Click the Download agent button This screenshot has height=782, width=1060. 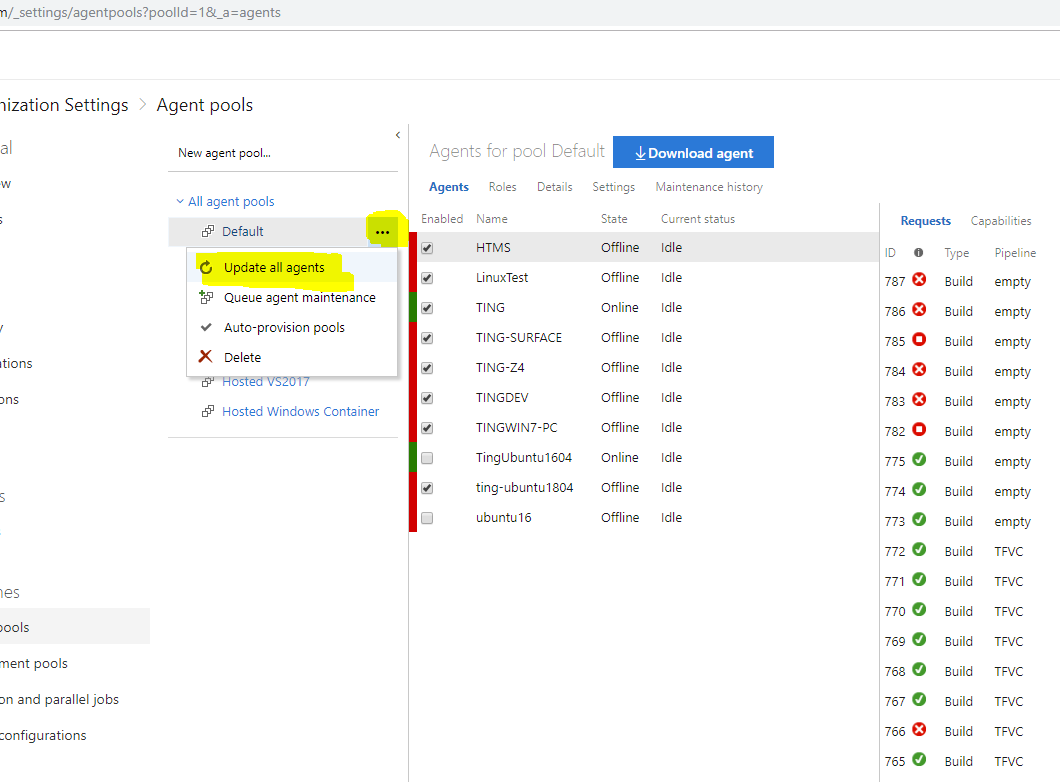(x=693, y=152)
